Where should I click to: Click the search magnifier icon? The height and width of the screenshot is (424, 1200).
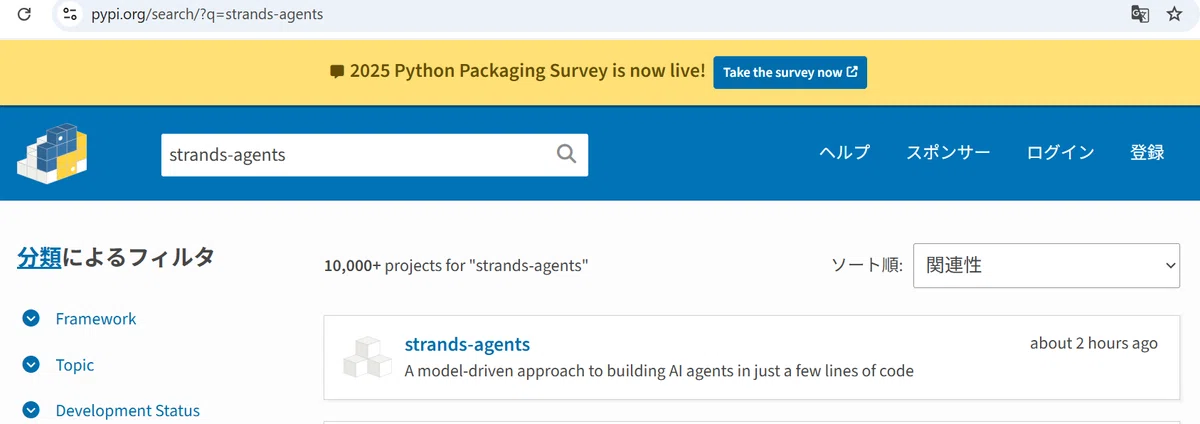(566, 154)
